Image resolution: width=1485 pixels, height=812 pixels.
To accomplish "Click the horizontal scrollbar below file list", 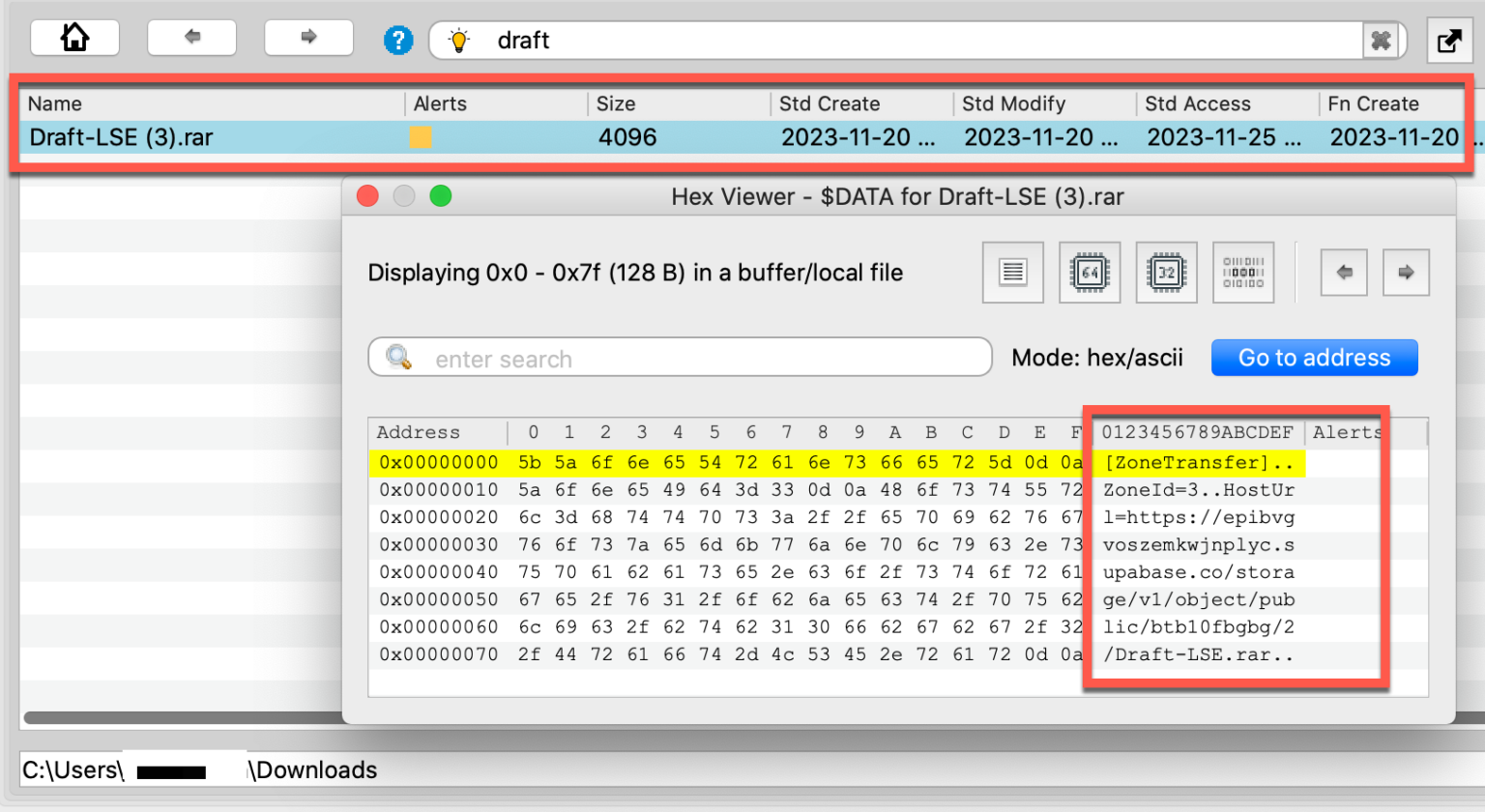I will point(184,717).
